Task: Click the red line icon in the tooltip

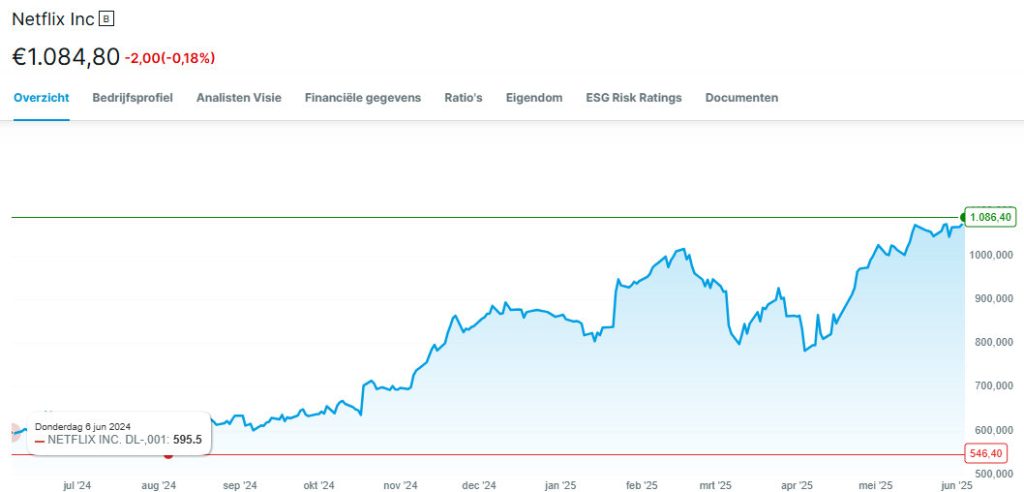Action: (40, 440)
